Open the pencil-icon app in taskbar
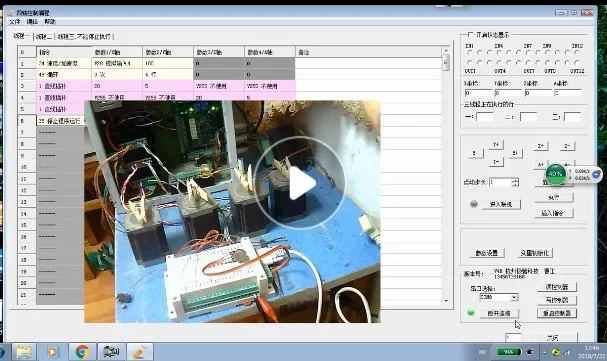 140,352
